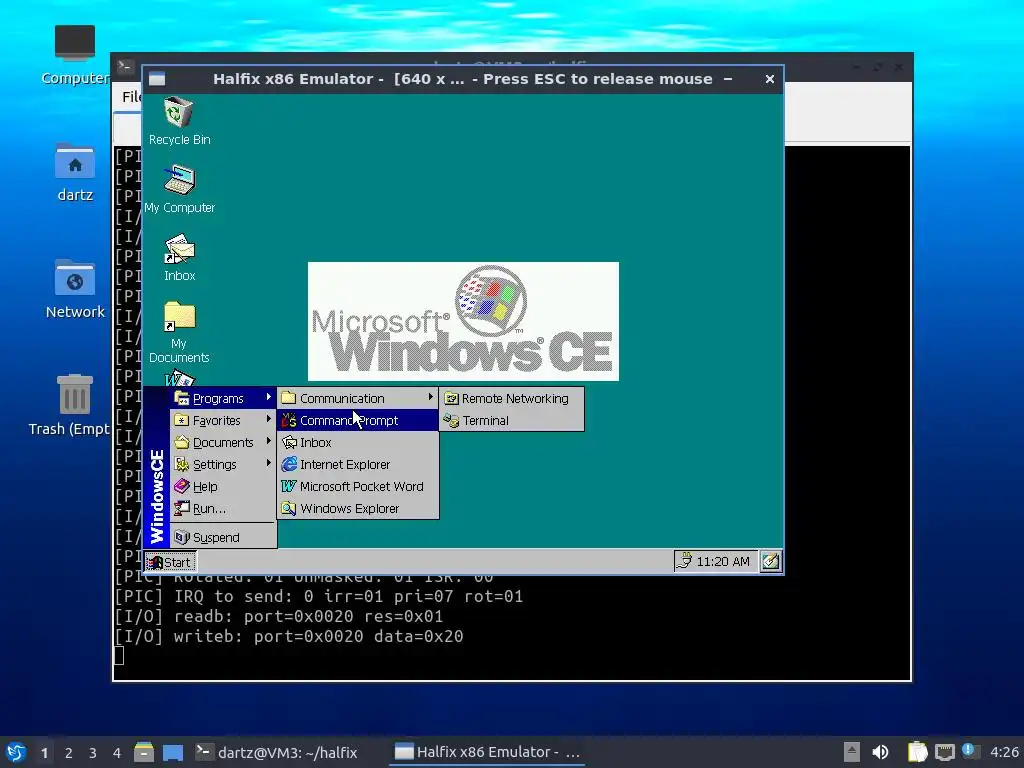
Task: Select the My Computer icon in Windows CE
Action: (179, 189)
